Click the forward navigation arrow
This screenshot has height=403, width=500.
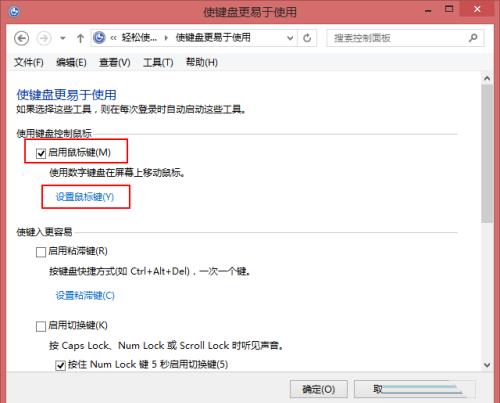[x=44, y=38]
